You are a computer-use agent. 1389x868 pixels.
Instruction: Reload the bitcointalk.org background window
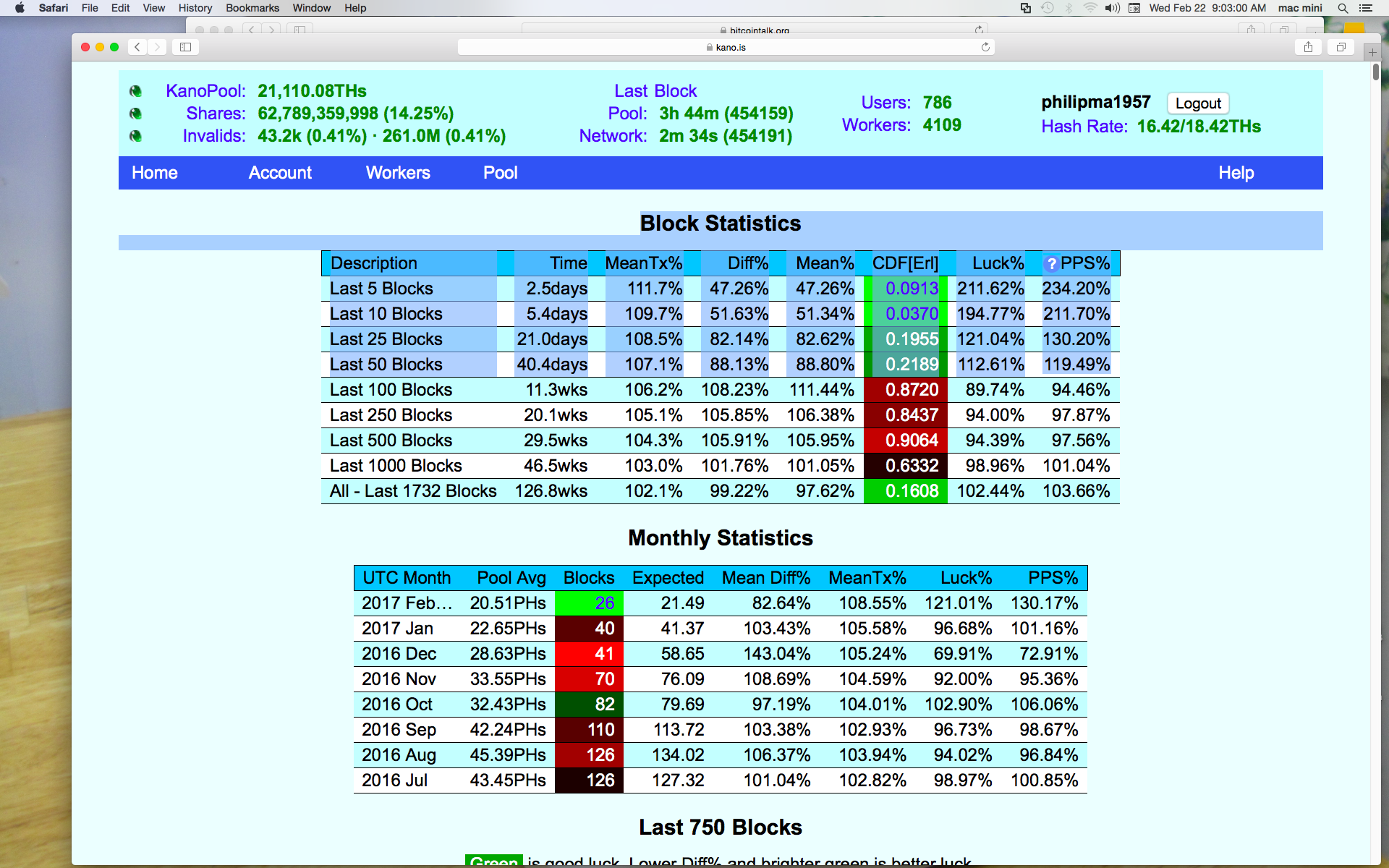click(979, 30)
